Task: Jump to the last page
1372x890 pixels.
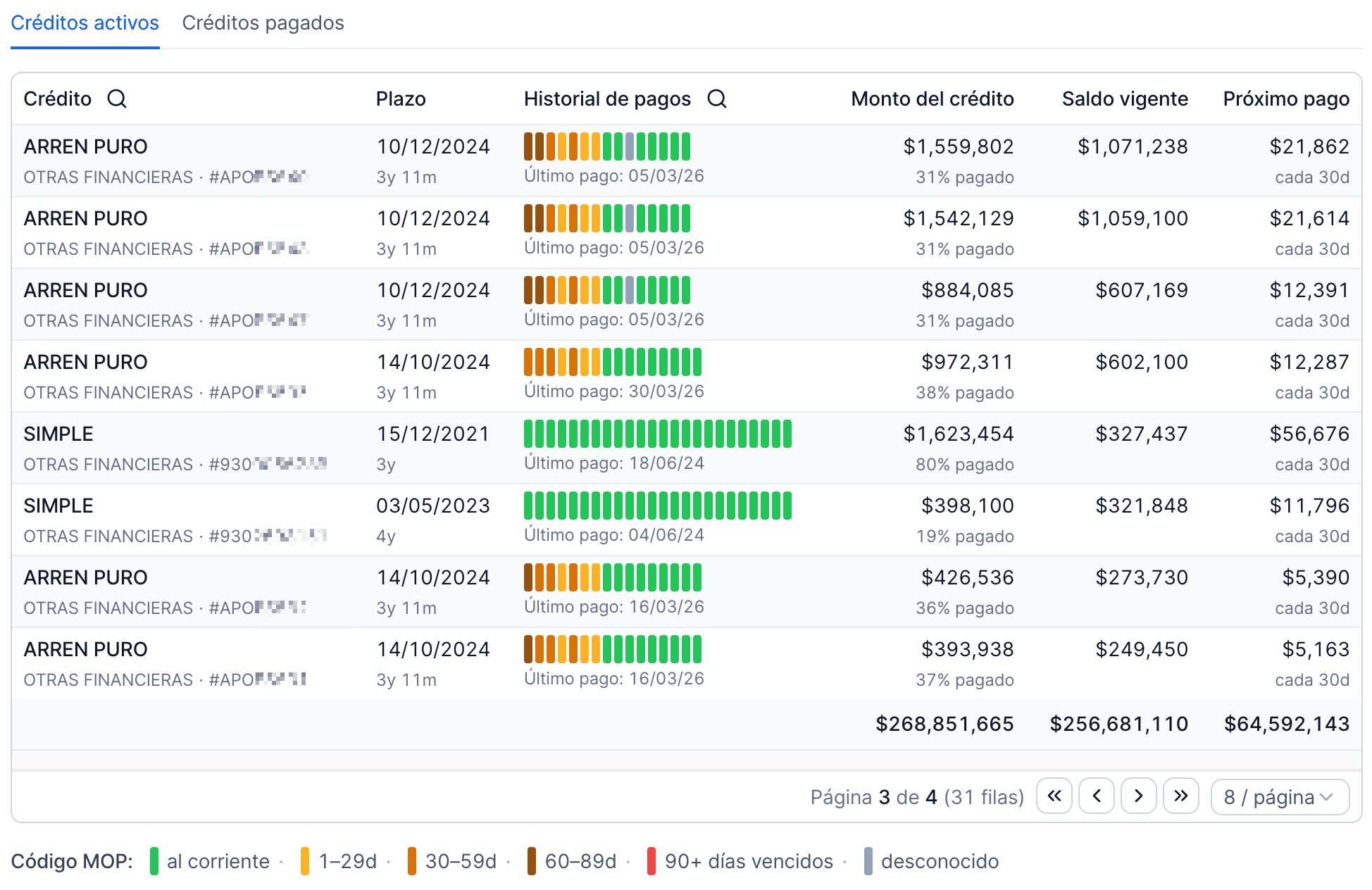Action: [1181, 796]
